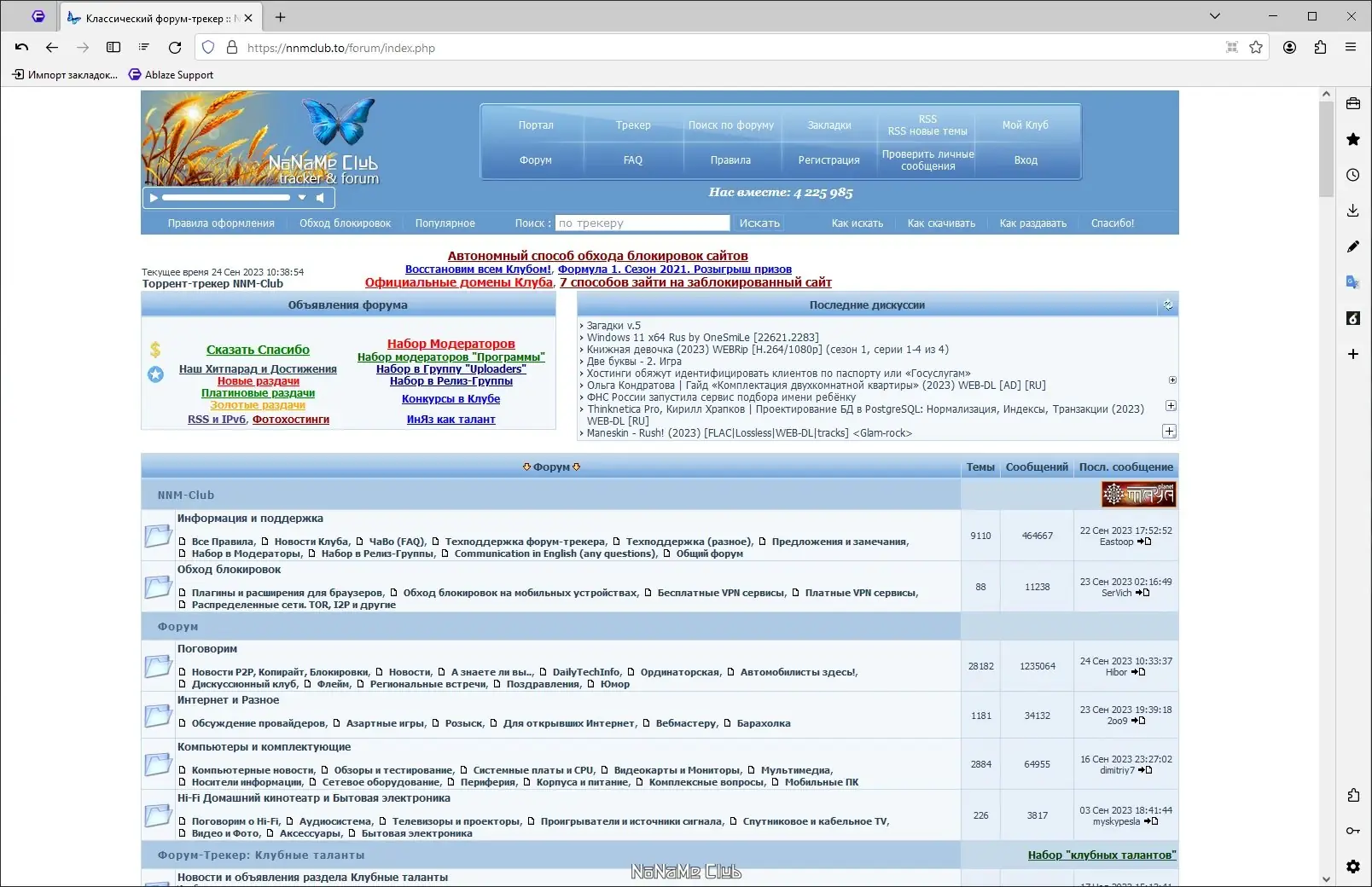
Task: Open the Регистрация navigation item
Action: point(829,160)
